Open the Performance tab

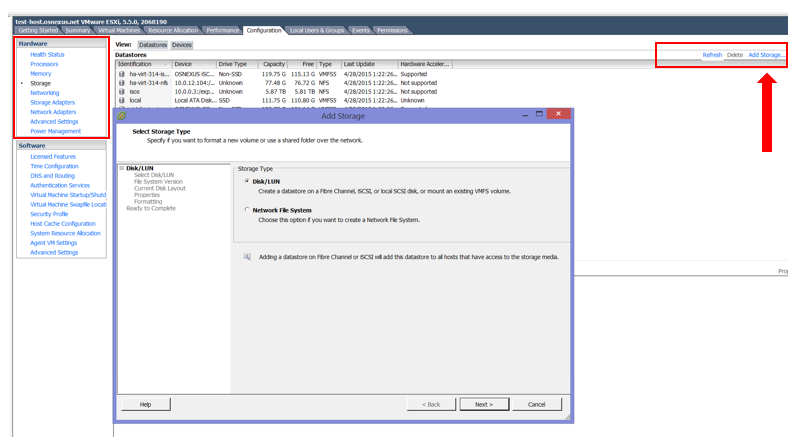[x=223, y=30]
